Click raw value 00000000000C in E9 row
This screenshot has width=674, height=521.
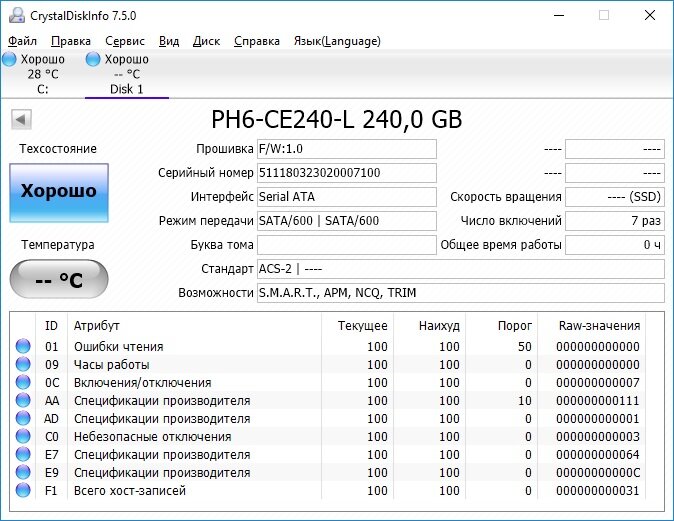coord(597,473)
